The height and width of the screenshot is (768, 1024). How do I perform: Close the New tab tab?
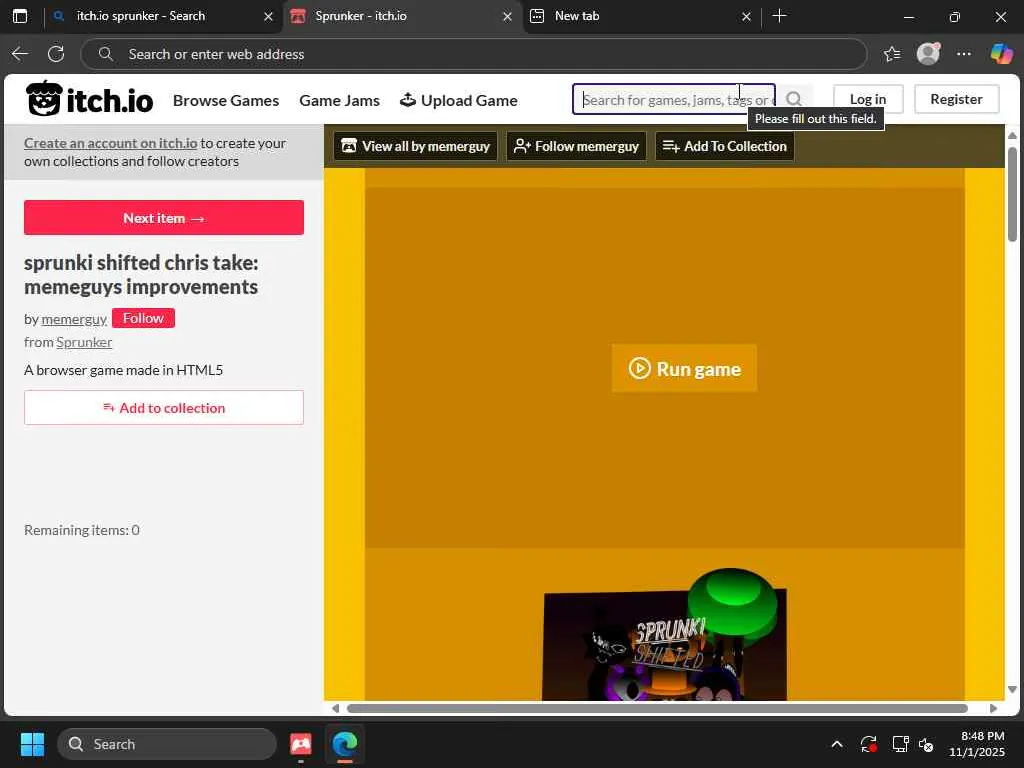(x=746, y=16)
